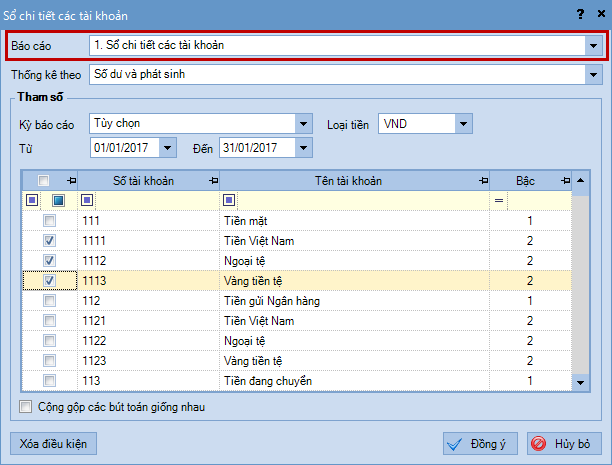Pin the Tên tài khoản column
612x465 pixels.
(x=484, y=180)
